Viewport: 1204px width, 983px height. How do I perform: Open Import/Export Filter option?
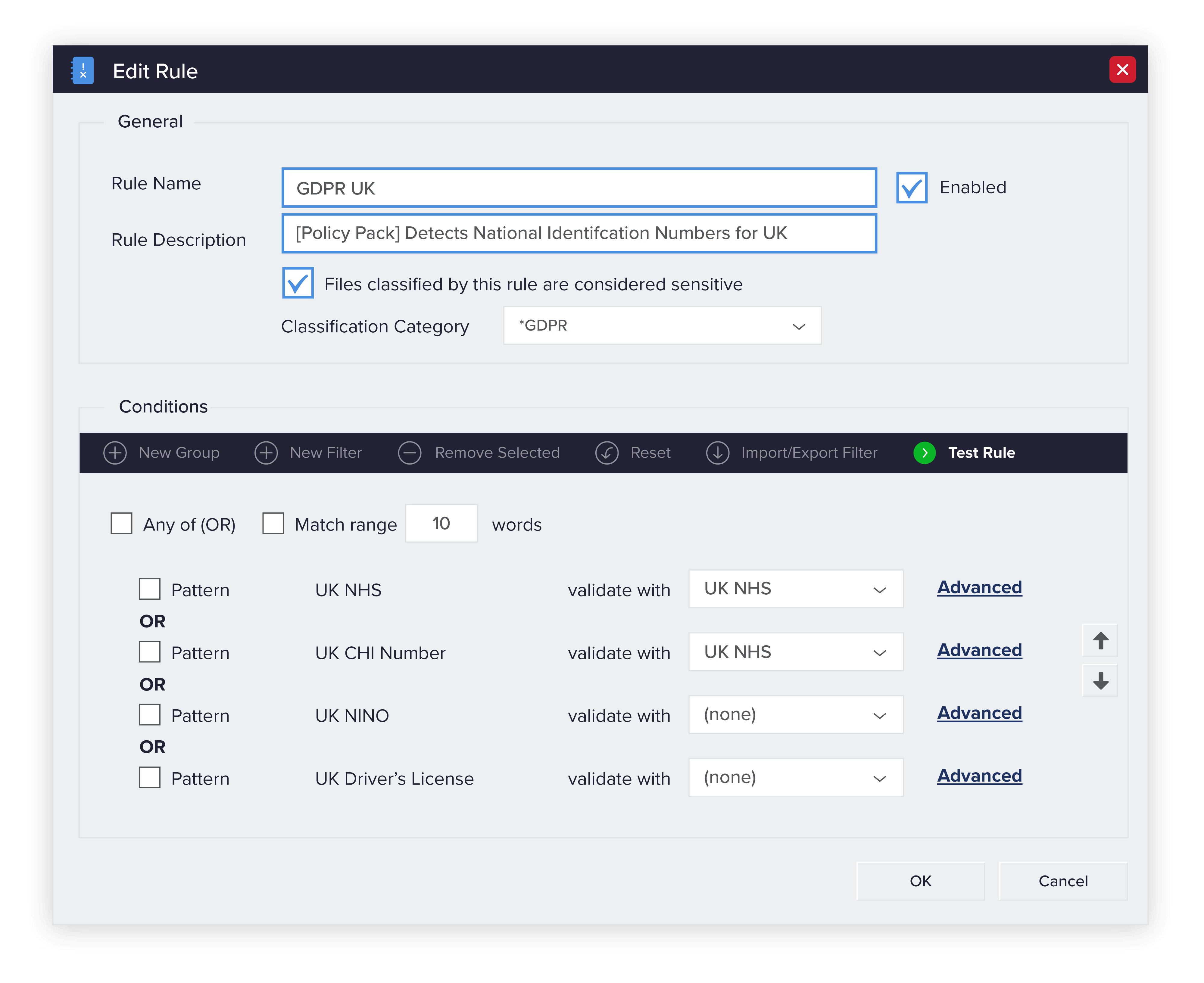[809, 453]
